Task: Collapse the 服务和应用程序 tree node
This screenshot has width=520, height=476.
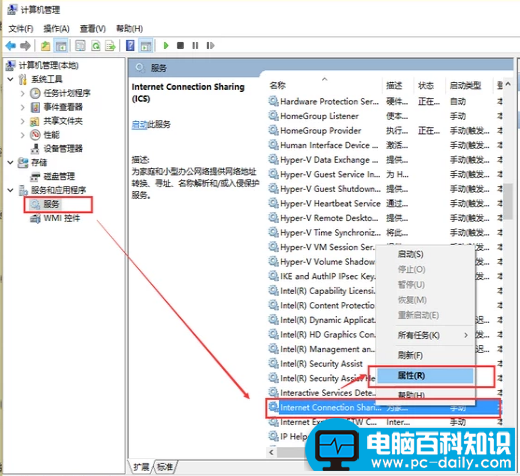Action: (x=11, y=190)
